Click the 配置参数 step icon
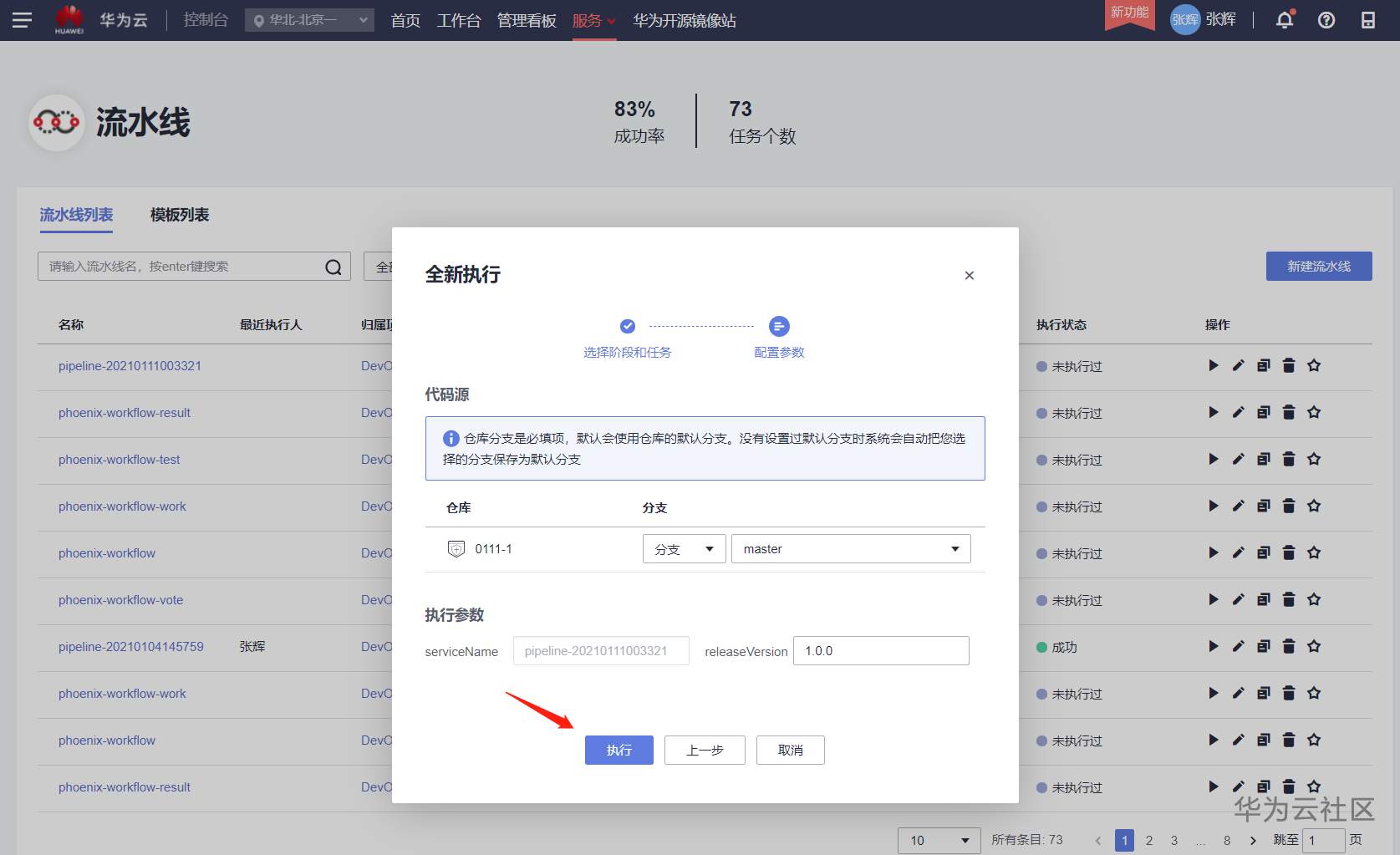Viewport: 1400px width, 855px height. (779, 326)
